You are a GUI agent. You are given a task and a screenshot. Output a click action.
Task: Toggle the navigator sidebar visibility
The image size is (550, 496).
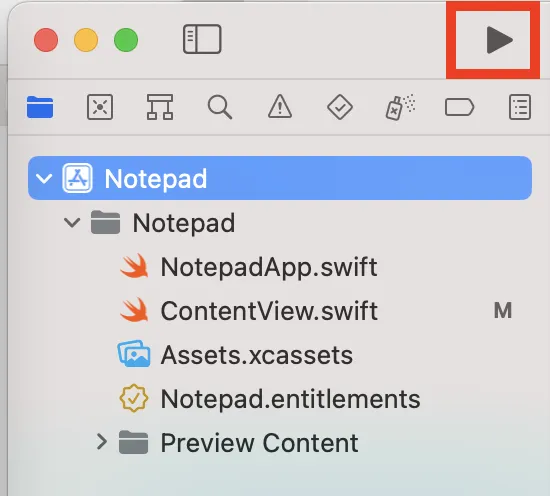tap(202, 39)
